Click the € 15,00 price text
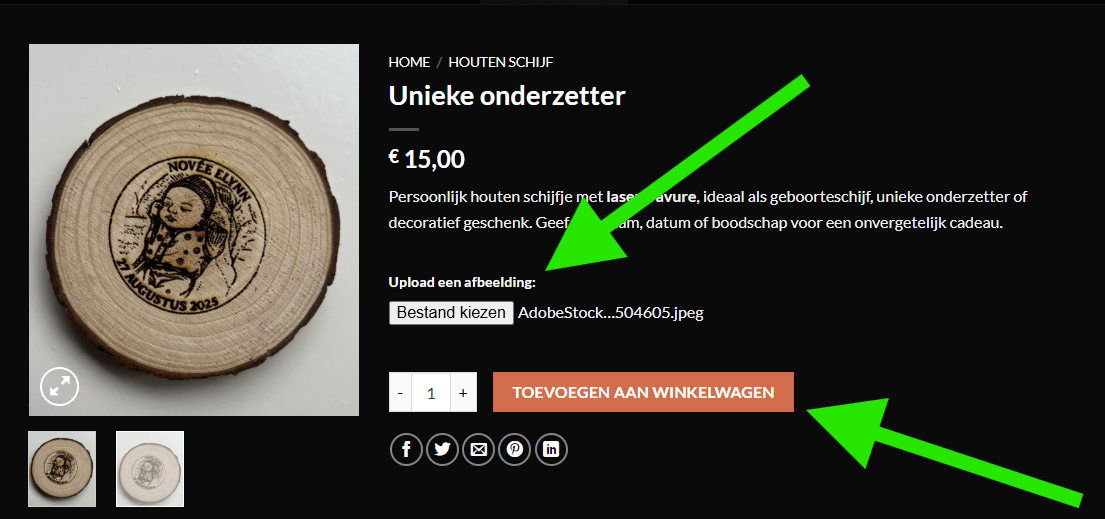1105x519 pixels. point(426,159)
